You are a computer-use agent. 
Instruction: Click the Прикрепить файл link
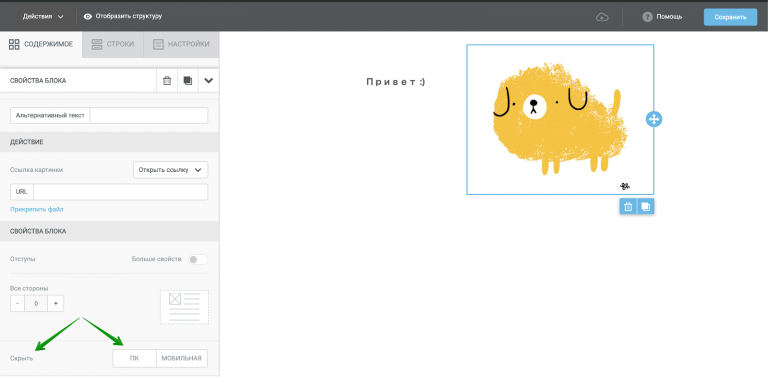pyautogui.click(x=37, y=210)
